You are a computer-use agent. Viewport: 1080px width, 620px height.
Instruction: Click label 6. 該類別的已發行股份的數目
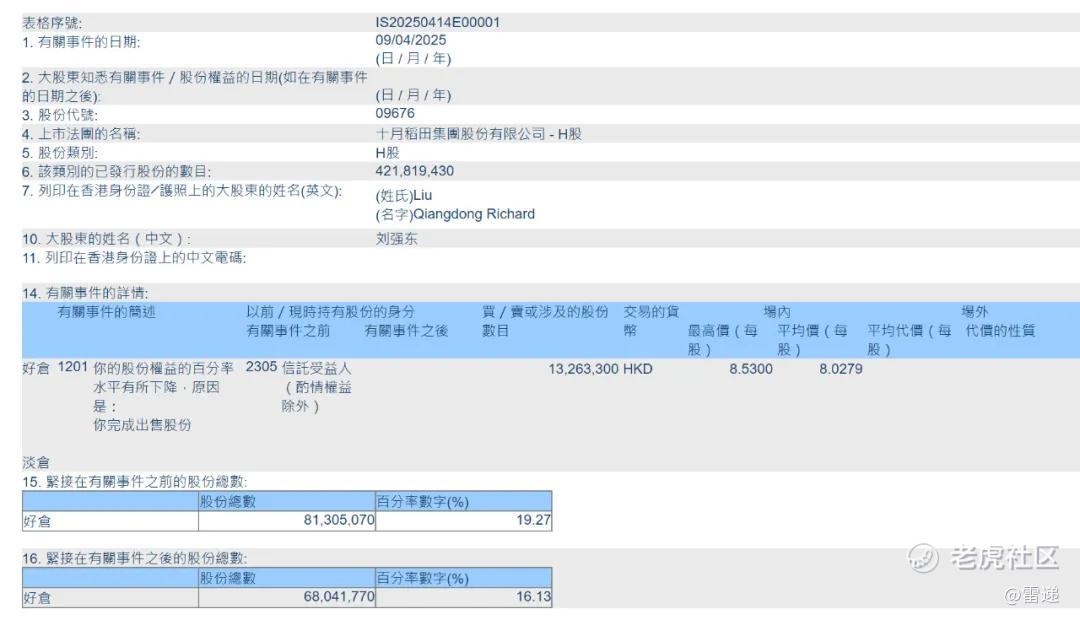click(116, 172)
